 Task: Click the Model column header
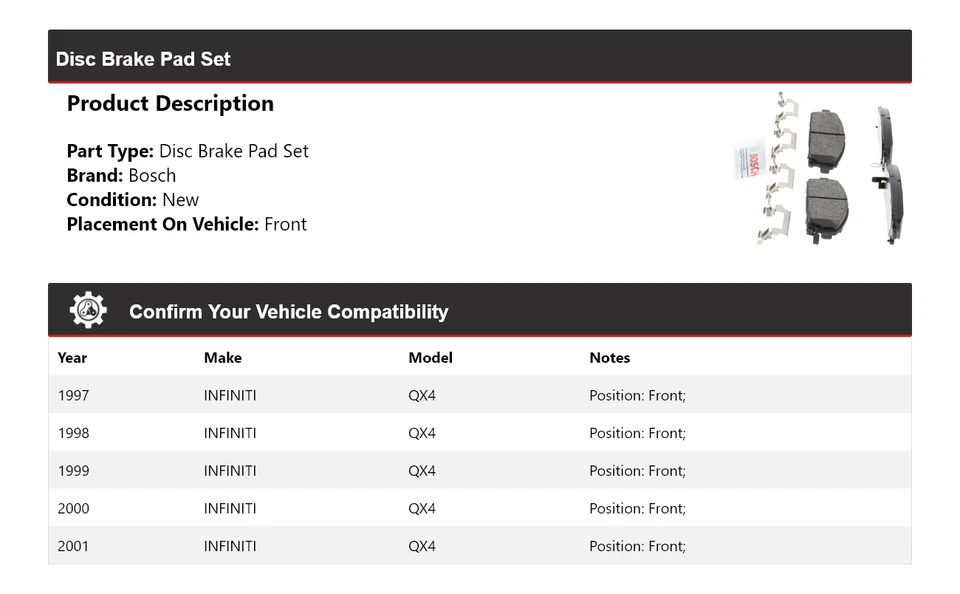430,358
